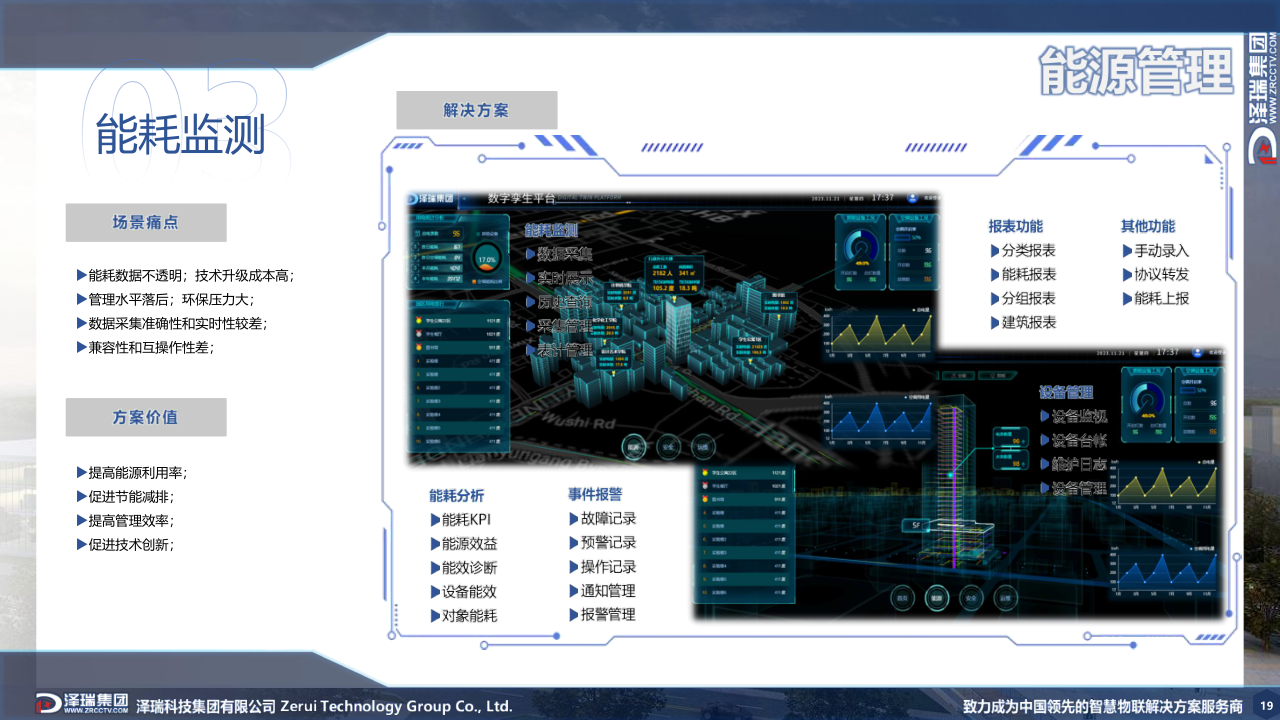Viewport: 1280px width, 720px height.
Task: Click the 数据采集 entry under 能耗监测 overlay
Action: (x=564, y=254)
